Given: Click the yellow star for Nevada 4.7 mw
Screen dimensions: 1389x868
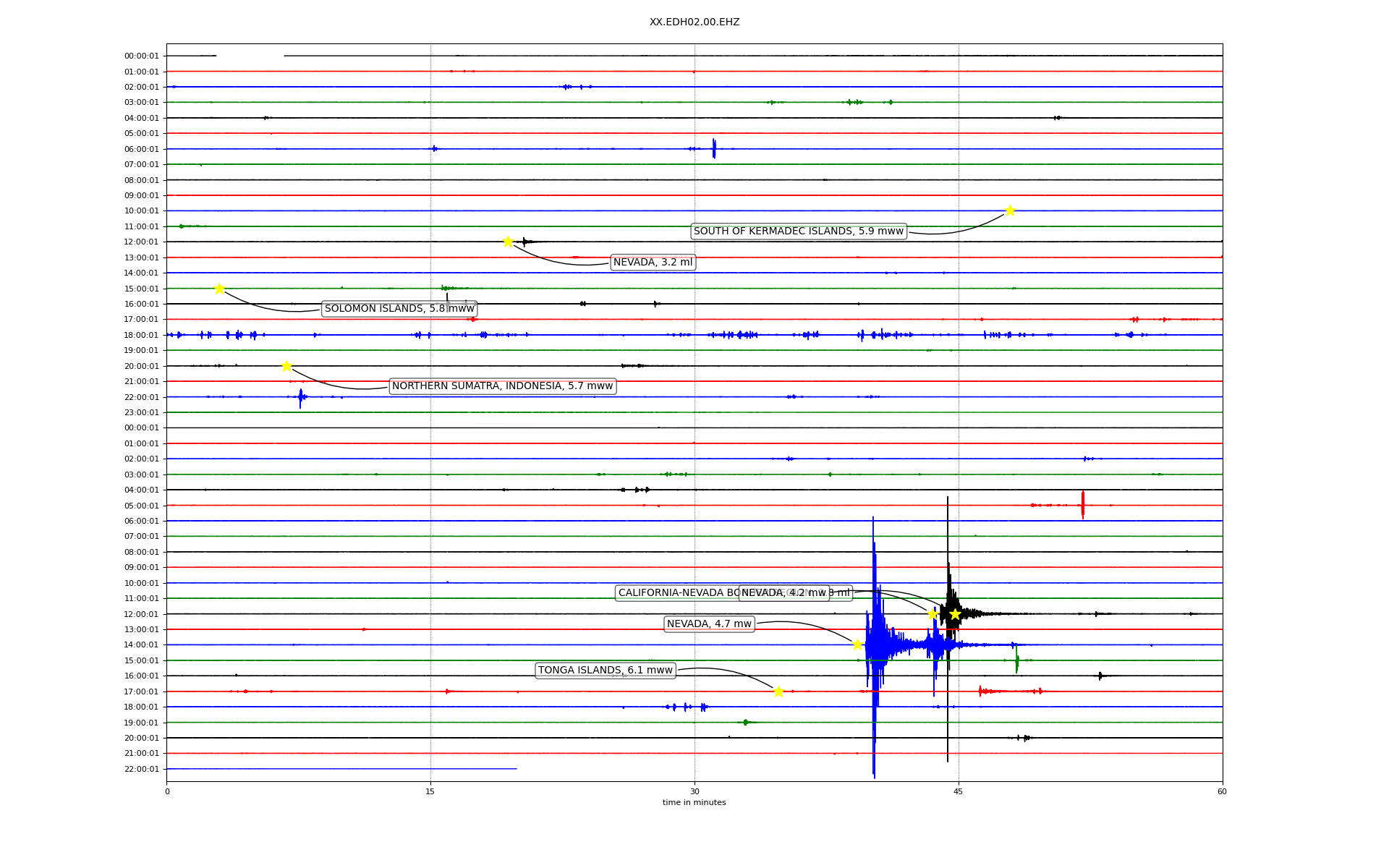Looking at the screenshot, I should [x=857, y=644].
